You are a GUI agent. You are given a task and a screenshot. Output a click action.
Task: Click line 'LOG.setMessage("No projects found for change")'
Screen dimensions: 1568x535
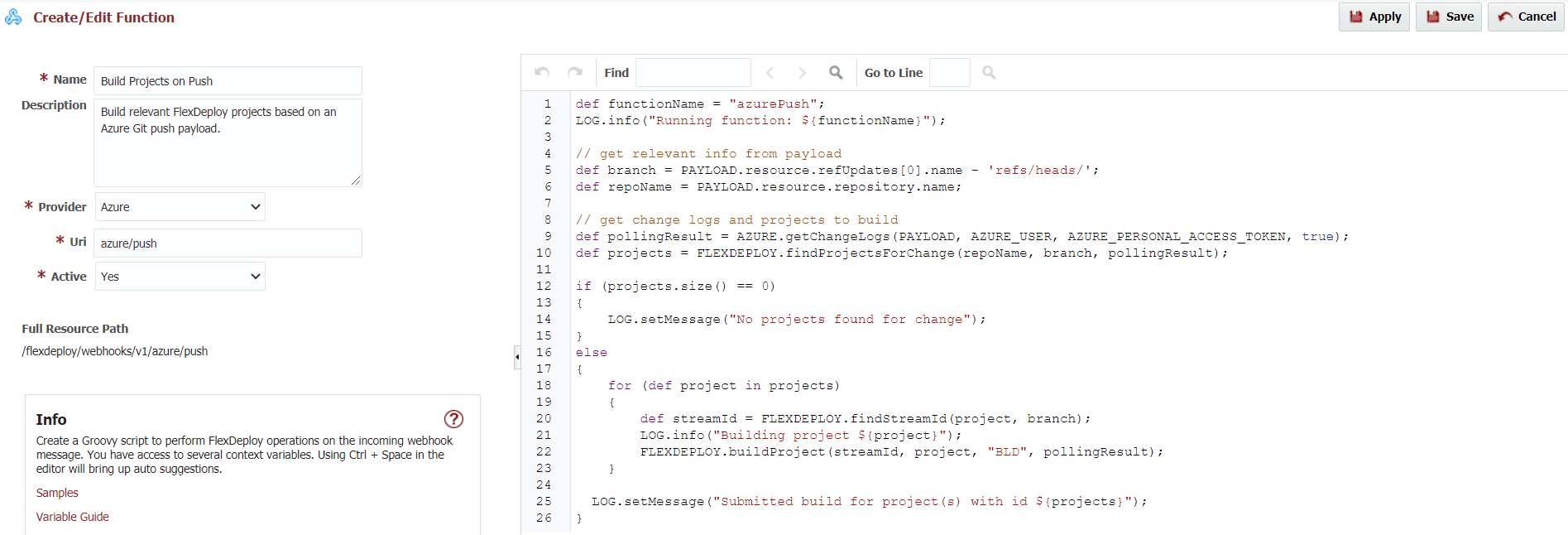(x=797, y=319)
